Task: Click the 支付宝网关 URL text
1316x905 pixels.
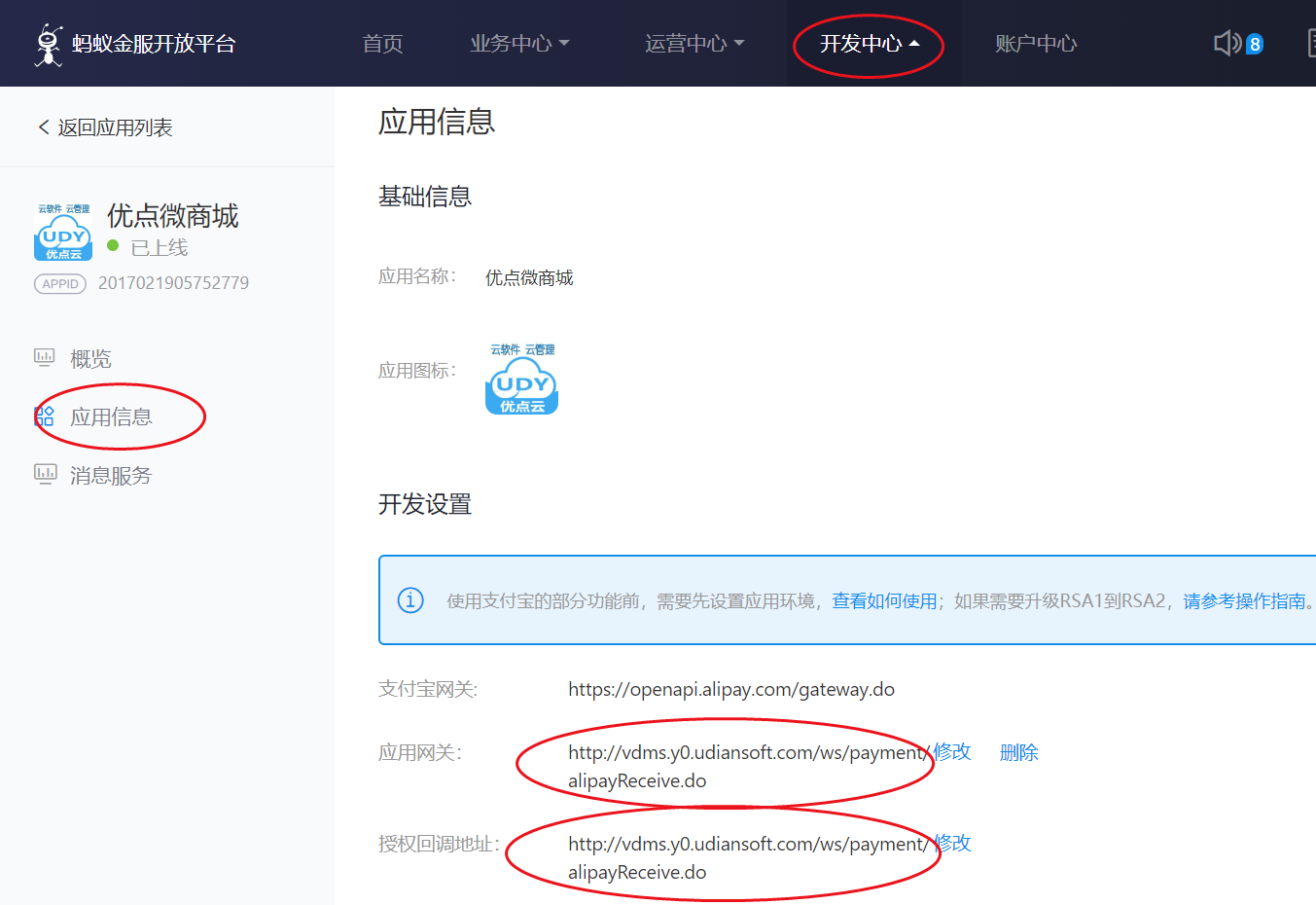Action: (731, 689)
